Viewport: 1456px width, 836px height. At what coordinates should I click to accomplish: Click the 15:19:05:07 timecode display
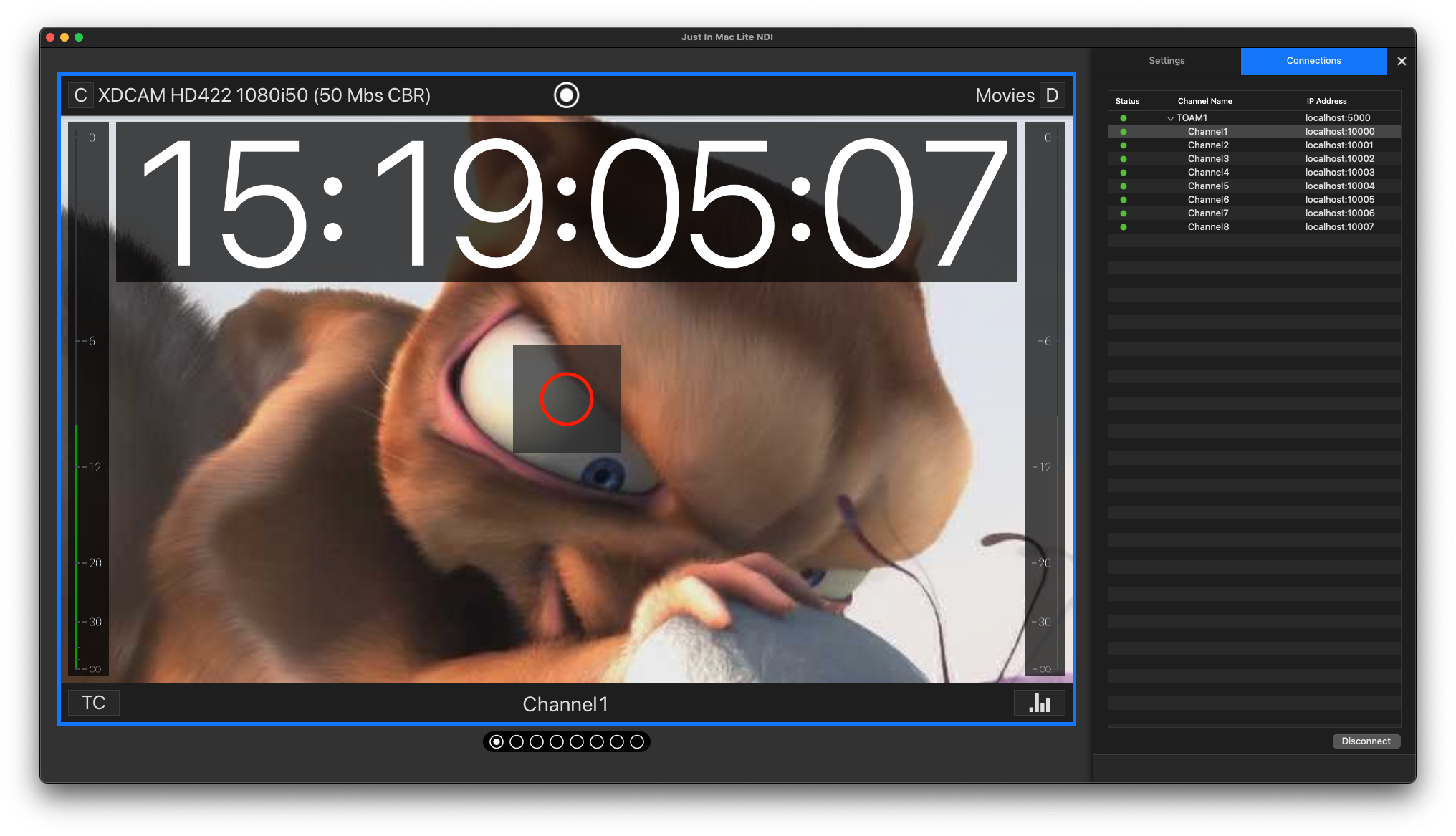point(567,202)
